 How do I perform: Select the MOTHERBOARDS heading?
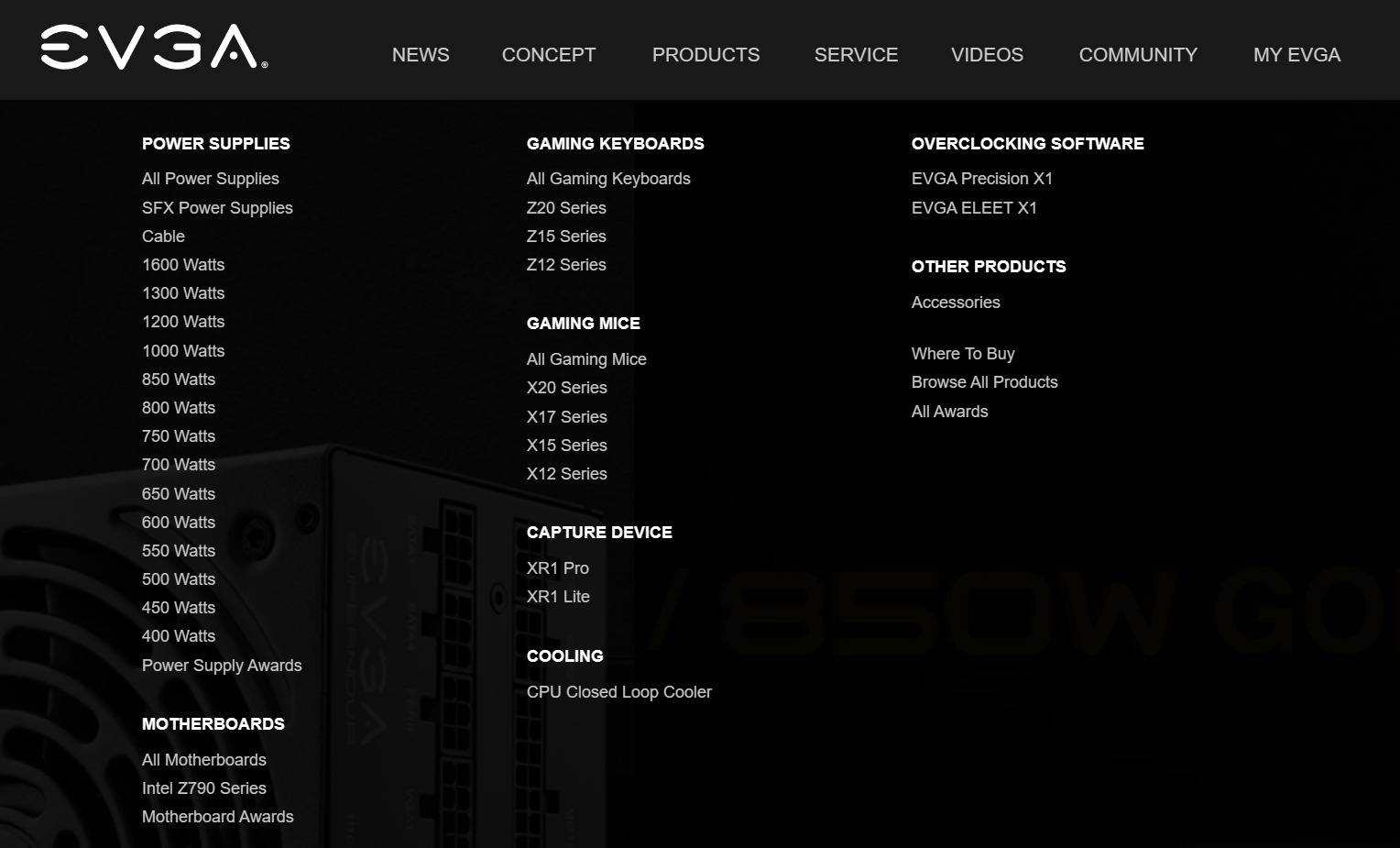coord(213,724)
